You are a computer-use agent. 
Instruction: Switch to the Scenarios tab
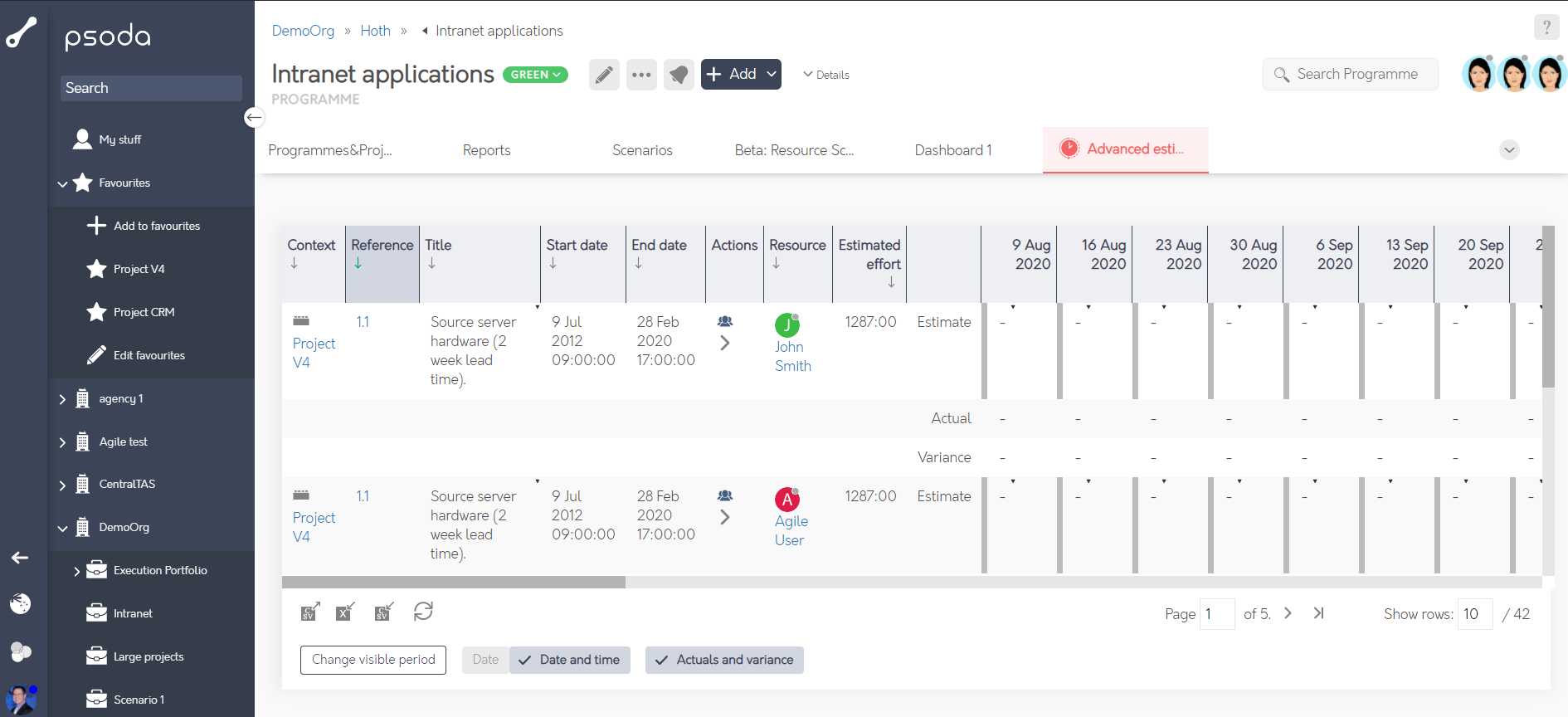[x=642, y=150]
